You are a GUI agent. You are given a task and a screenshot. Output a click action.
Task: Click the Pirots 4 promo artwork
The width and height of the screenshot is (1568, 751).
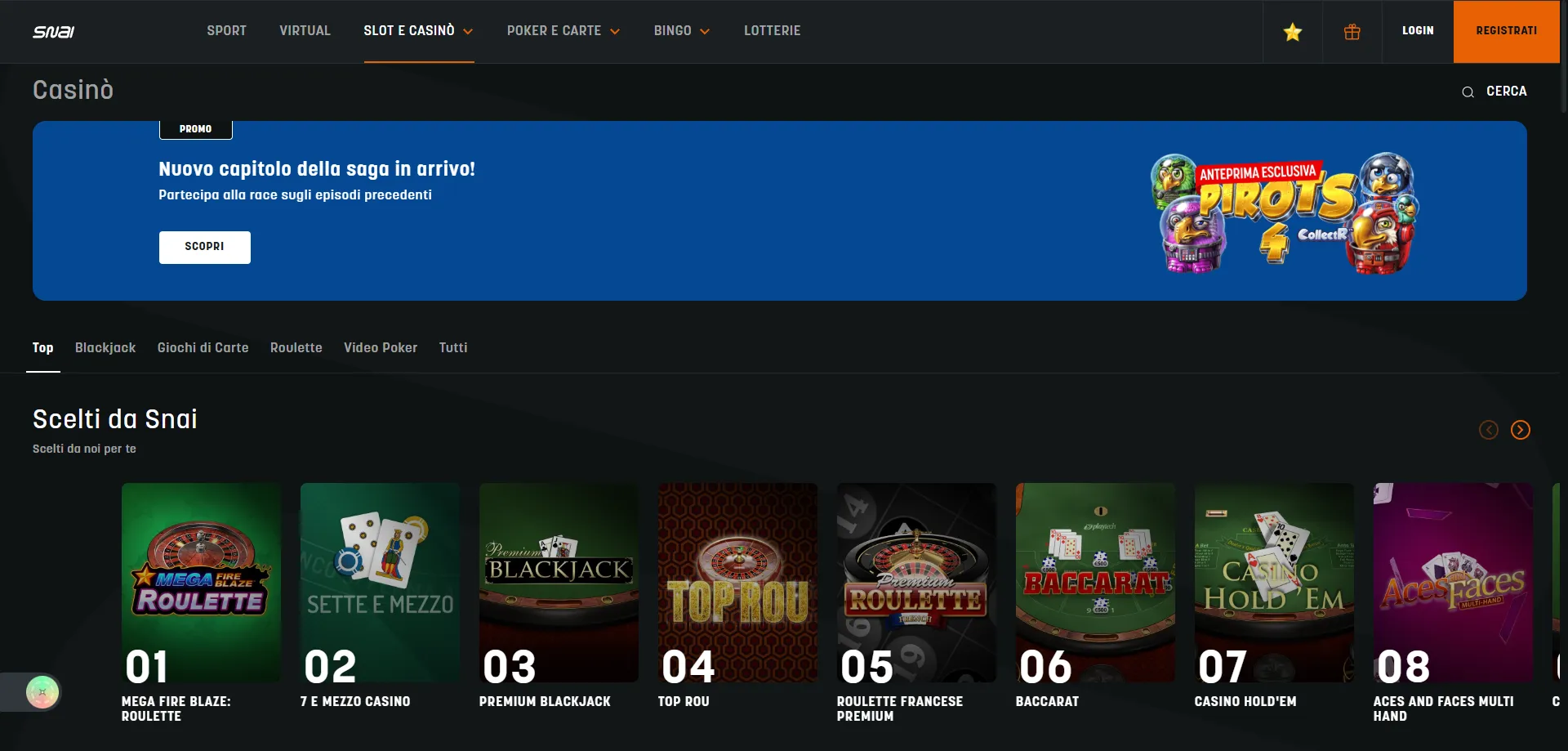tap(1285, 212)
